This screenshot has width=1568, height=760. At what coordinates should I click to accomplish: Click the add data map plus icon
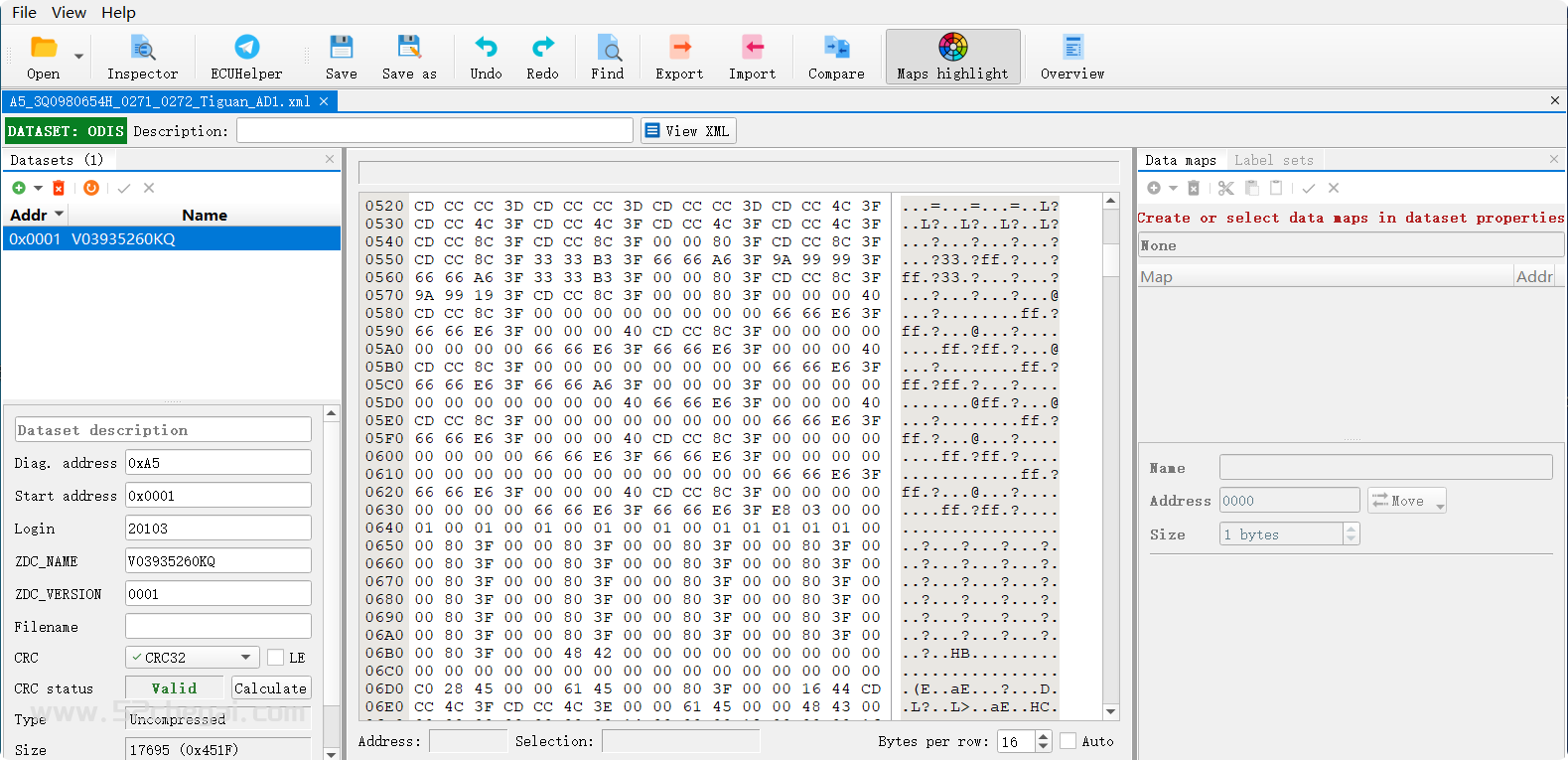click(1154, 188)
